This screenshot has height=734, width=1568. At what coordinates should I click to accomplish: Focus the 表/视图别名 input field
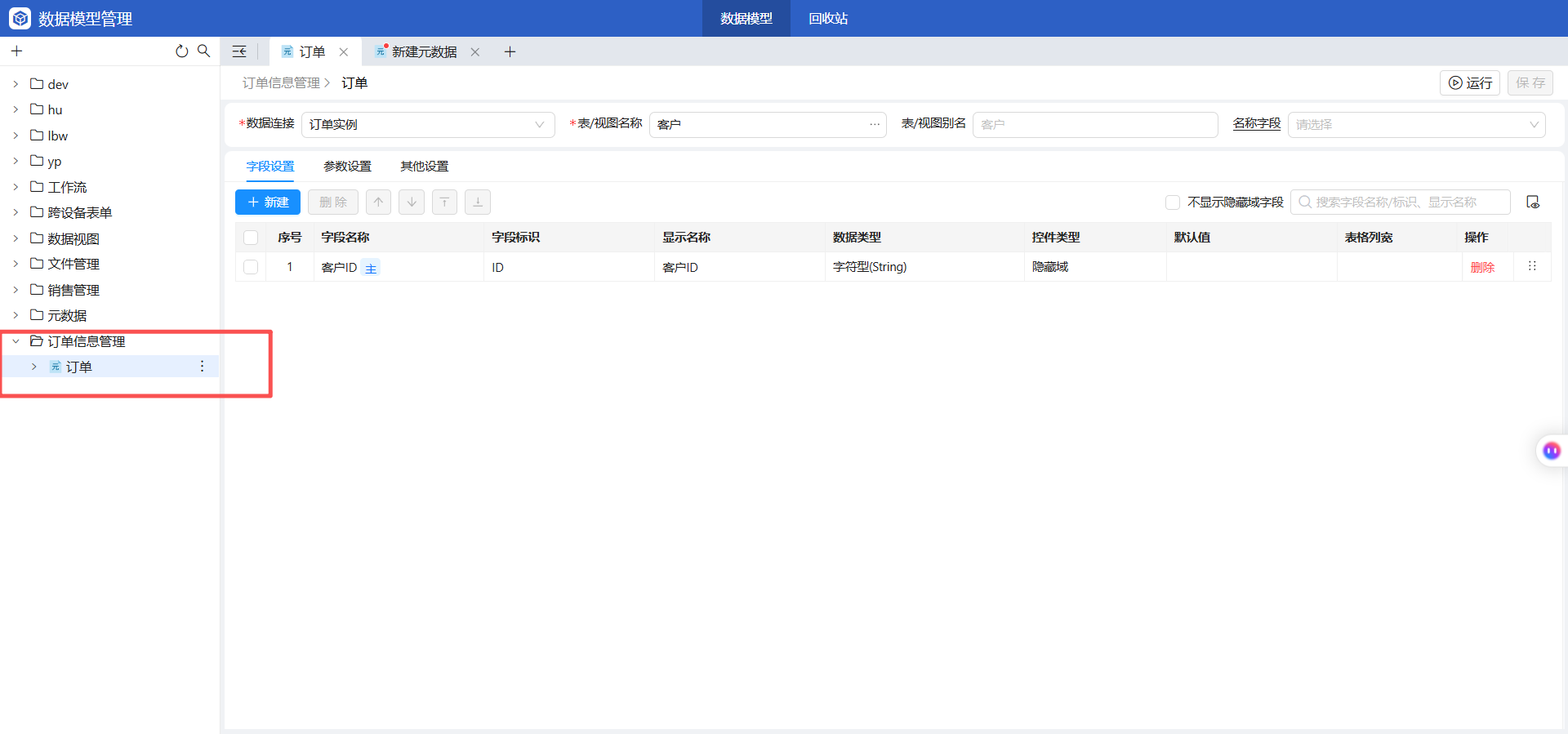coord(1095,125)
